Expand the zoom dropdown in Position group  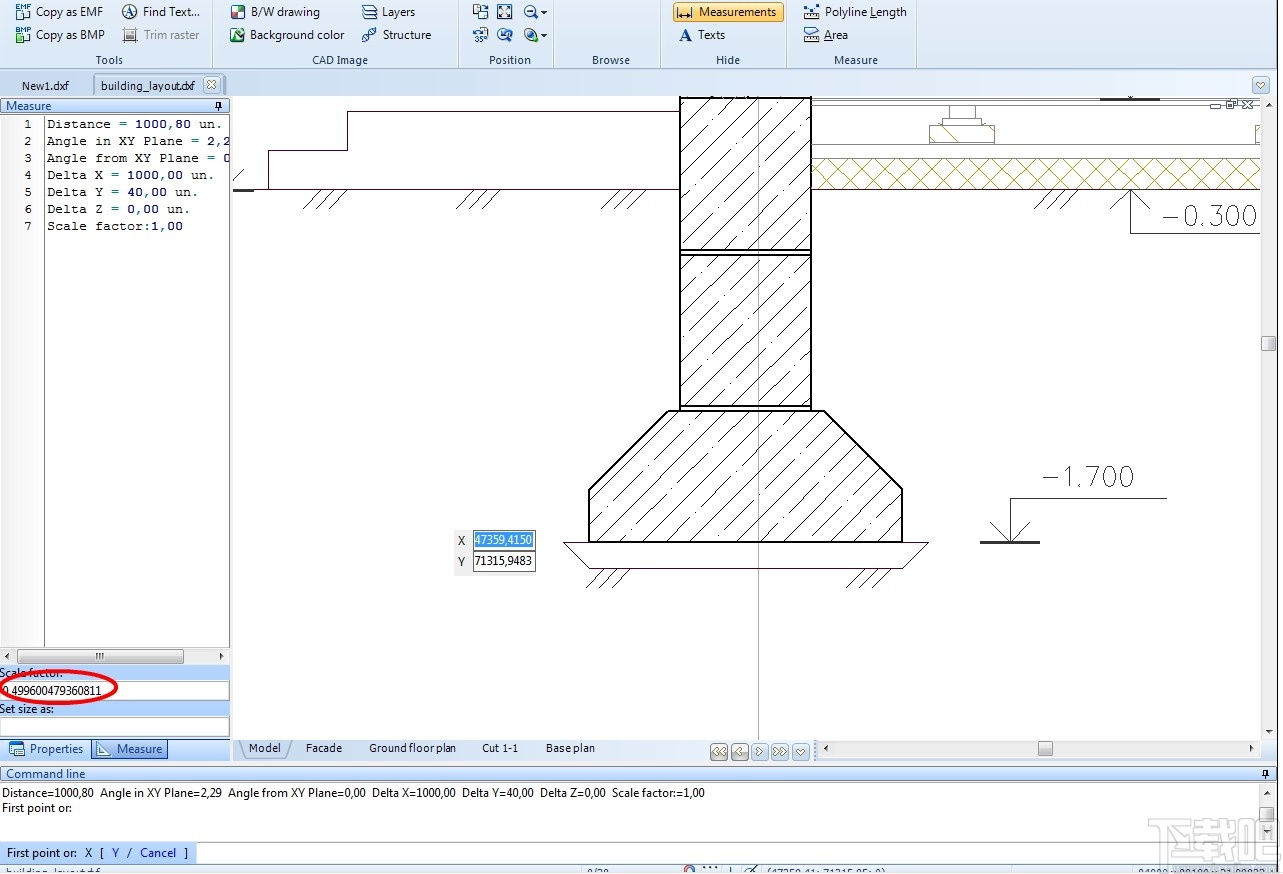[543, 13]
